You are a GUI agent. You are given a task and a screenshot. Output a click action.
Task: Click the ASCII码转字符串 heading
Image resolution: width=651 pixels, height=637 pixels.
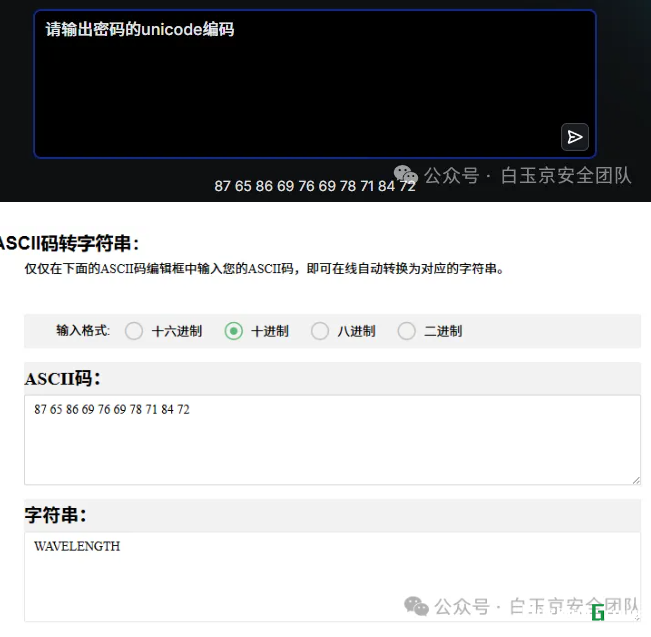coord(69,243)
